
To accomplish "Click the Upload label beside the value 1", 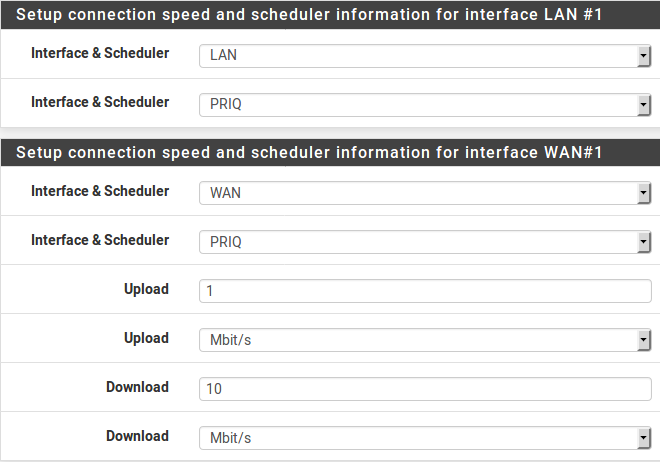I will pyautogui.click(x=146, y=289).
